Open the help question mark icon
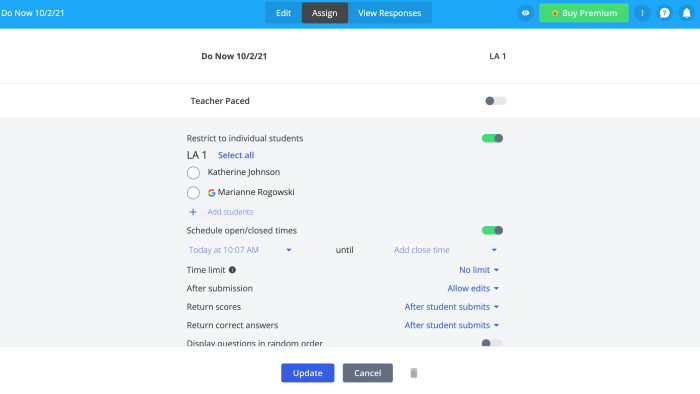Viewport: 700px width, 394px height. (x=665, y=13)
